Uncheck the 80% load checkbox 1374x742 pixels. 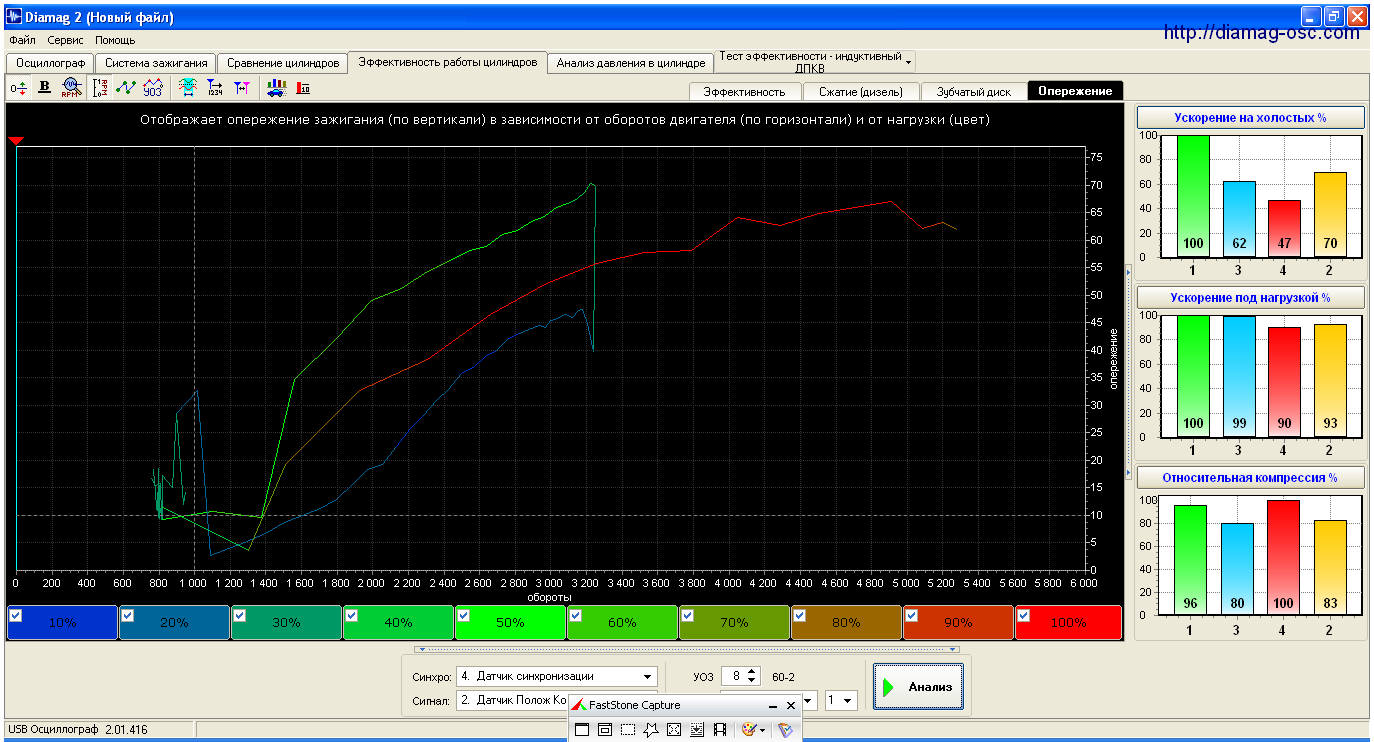799,616
